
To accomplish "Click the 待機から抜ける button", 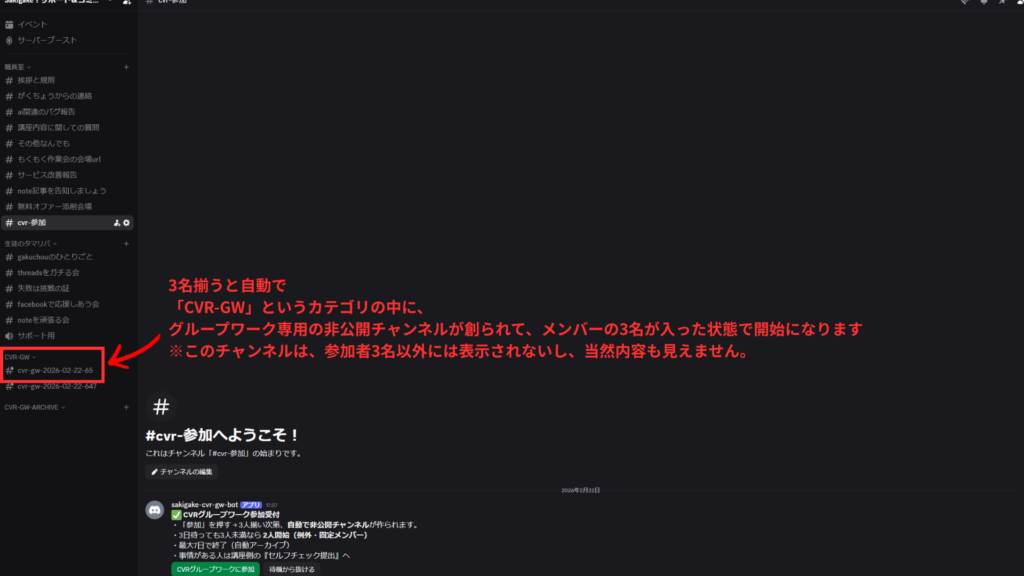I will point(292,569).
